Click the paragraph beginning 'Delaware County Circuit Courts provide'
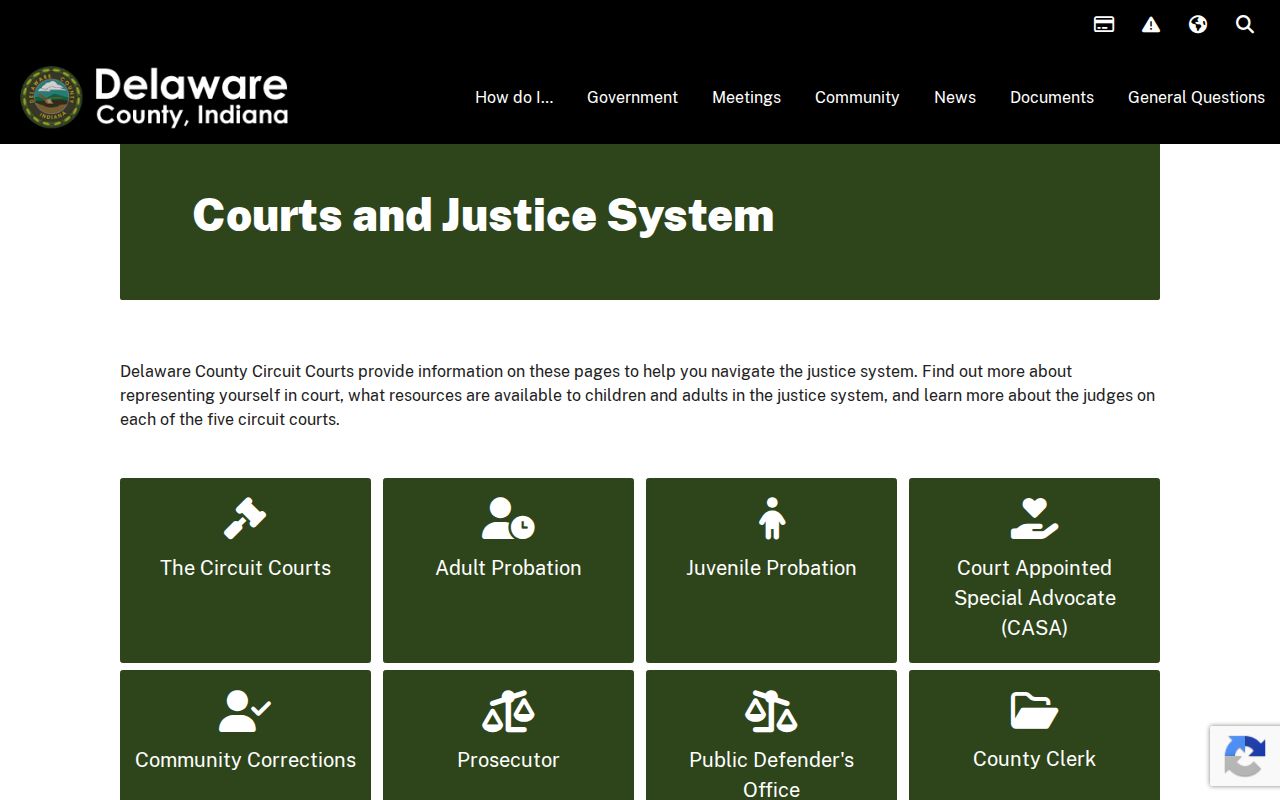 (638, 395)
